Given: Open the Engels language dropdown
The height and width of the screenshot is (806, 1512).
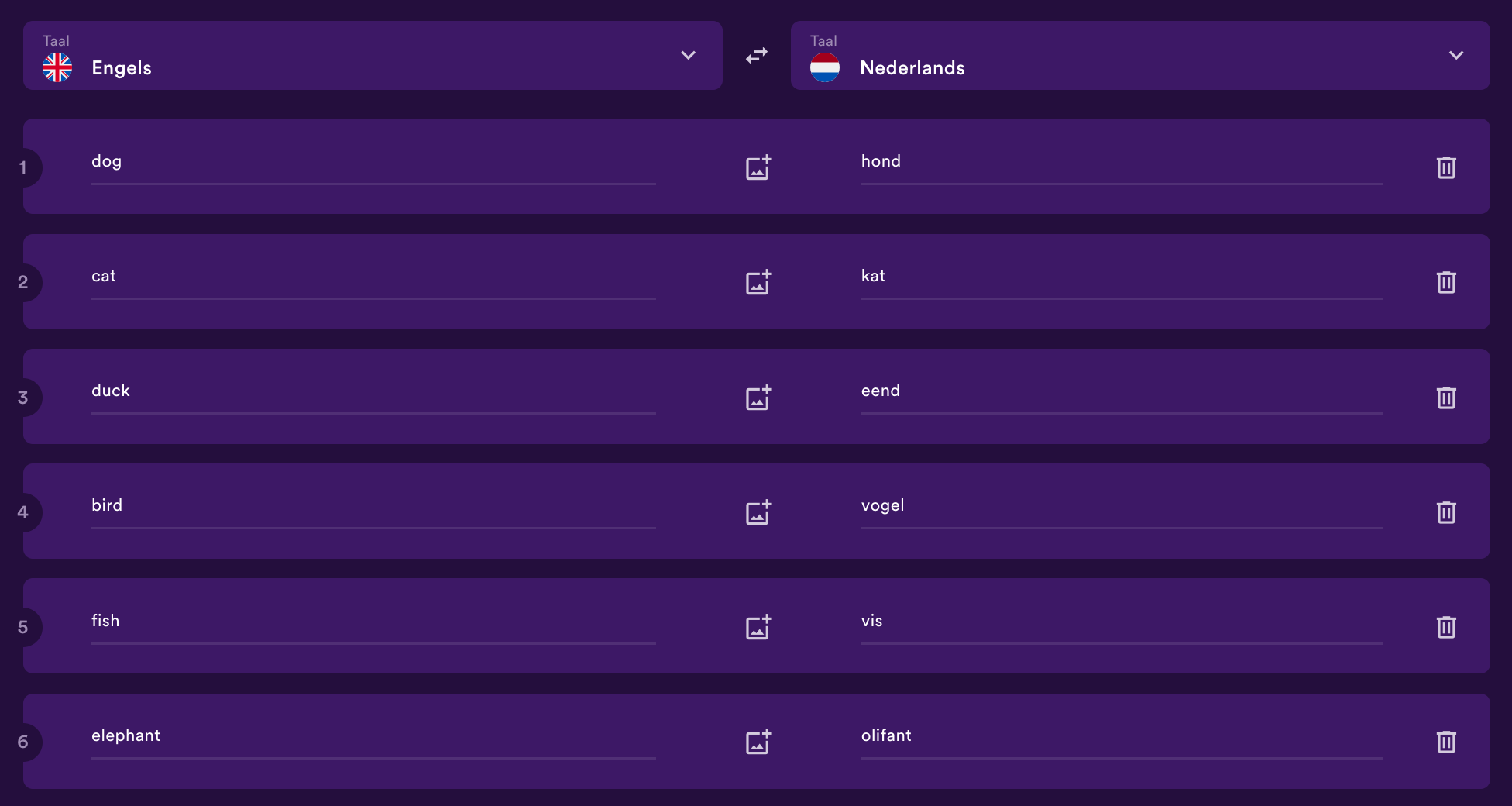Looking at the screenshot, I should (373, 56).
